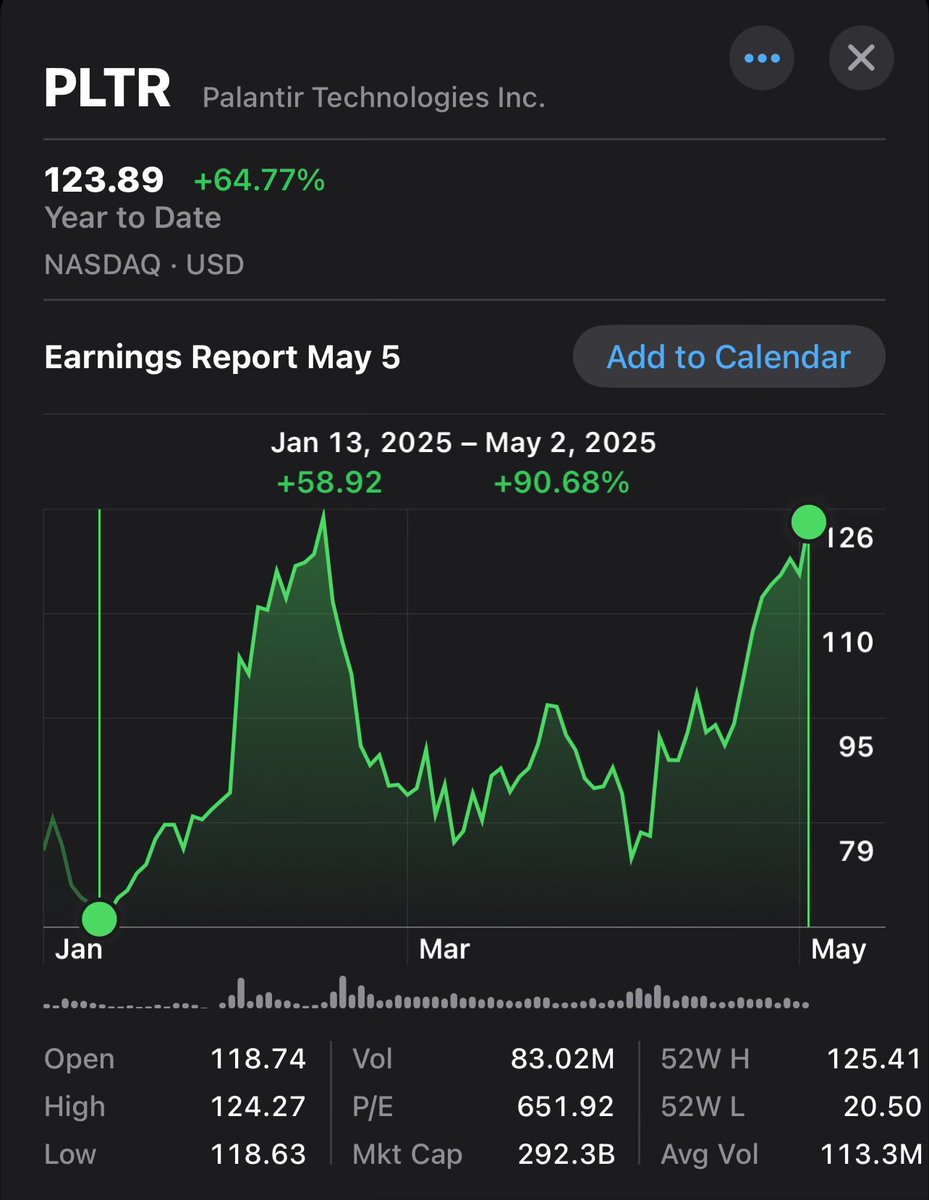Tap the 123.89 current price
The image size is (929, 1200).
point(104,180)
